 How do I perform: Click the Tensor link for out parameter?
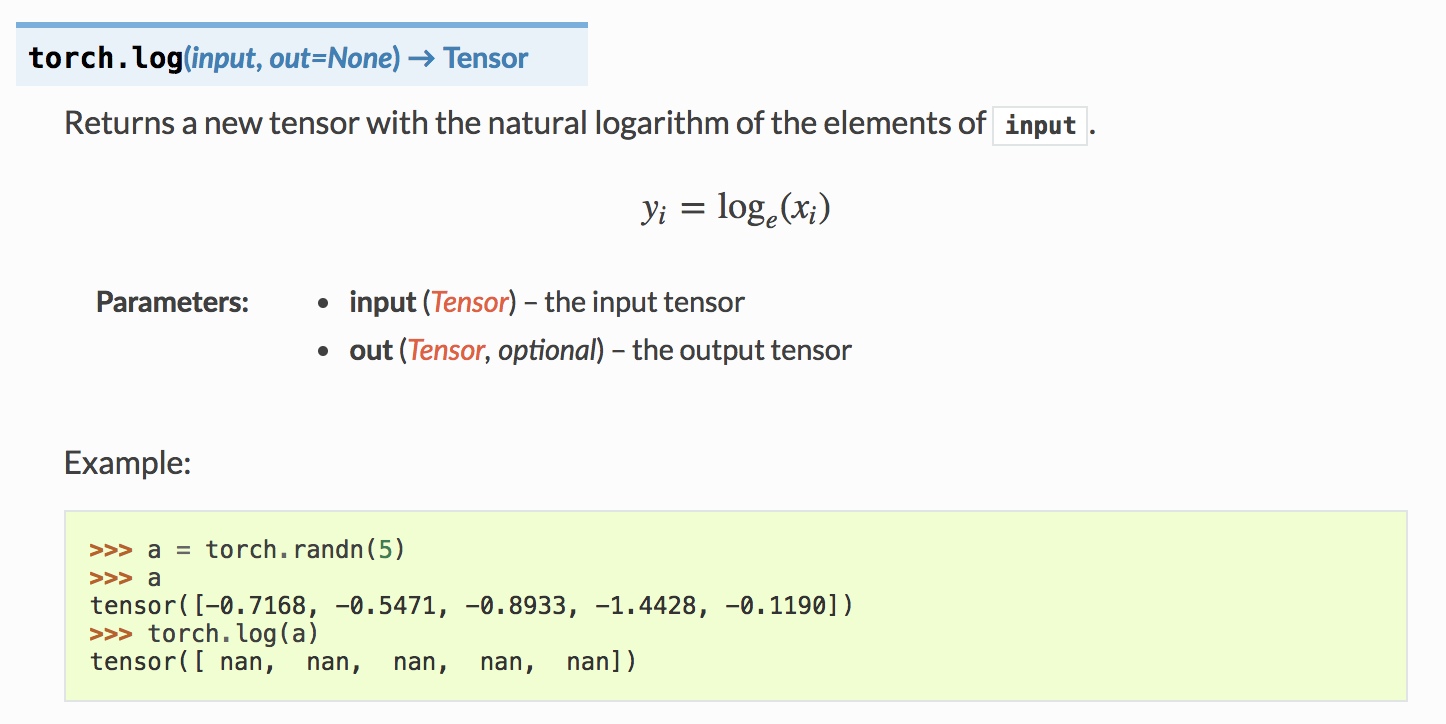click(x=446, y=350)
